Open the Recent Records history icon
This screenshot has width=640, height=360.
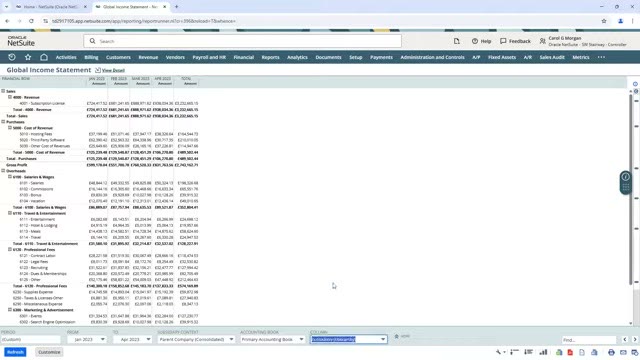click(12, 57)
